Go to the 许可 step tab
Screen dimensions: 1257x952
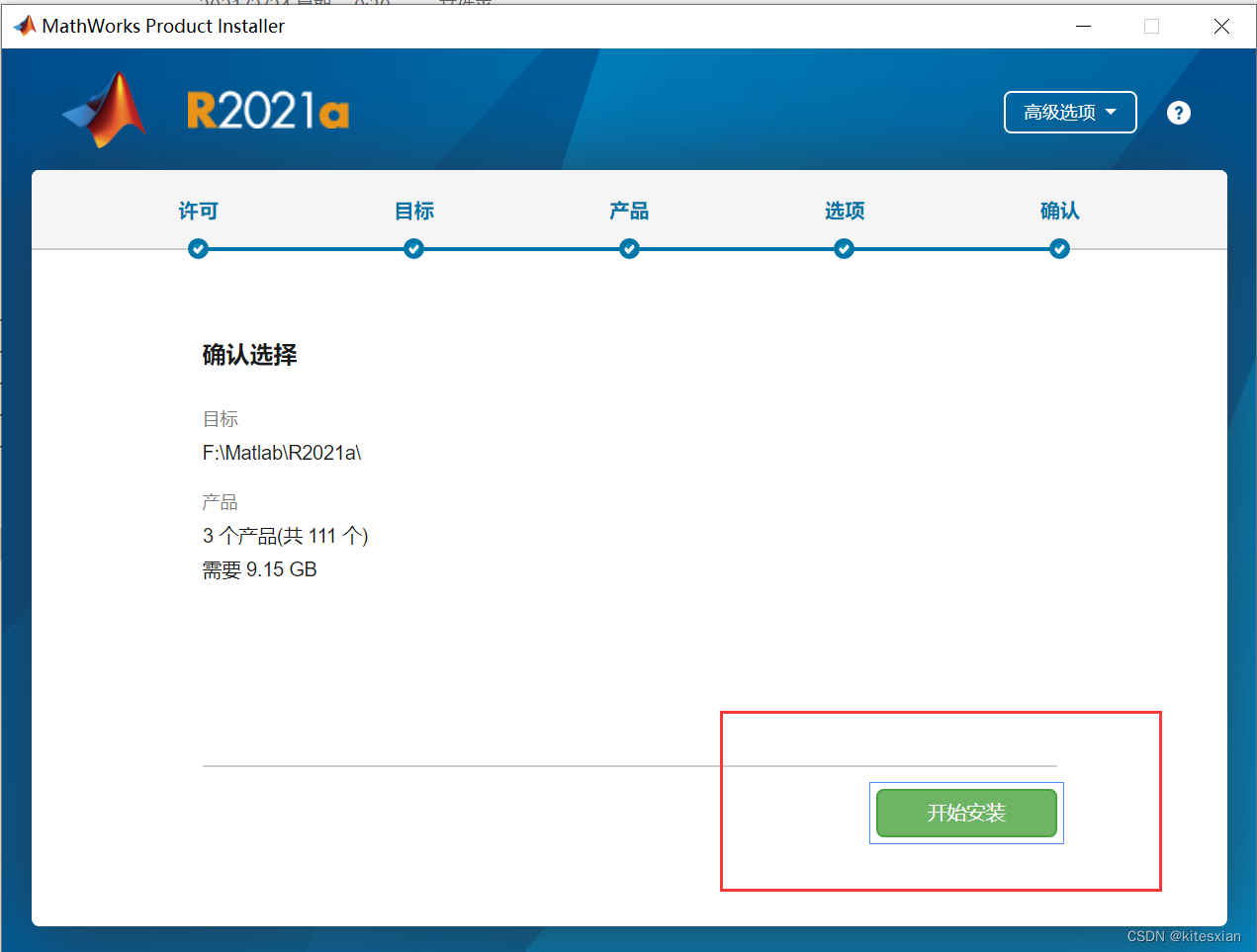click(x=198, y=211)
